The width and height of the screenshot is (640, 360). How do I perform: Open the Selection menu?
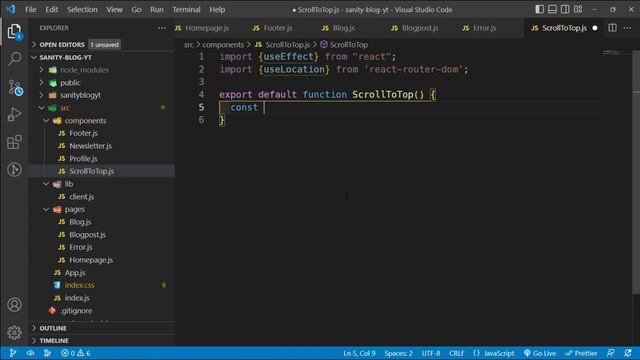tap(82, 9)
